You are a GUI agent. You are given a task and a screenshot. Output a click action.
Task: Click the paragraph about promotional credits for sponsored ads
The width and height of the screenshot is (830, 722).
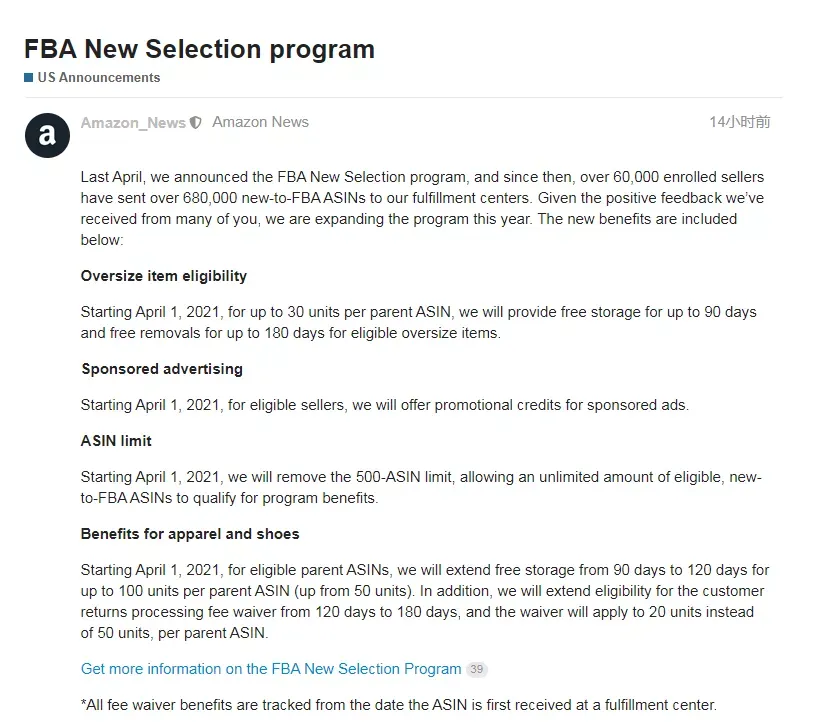click(385, 405)
